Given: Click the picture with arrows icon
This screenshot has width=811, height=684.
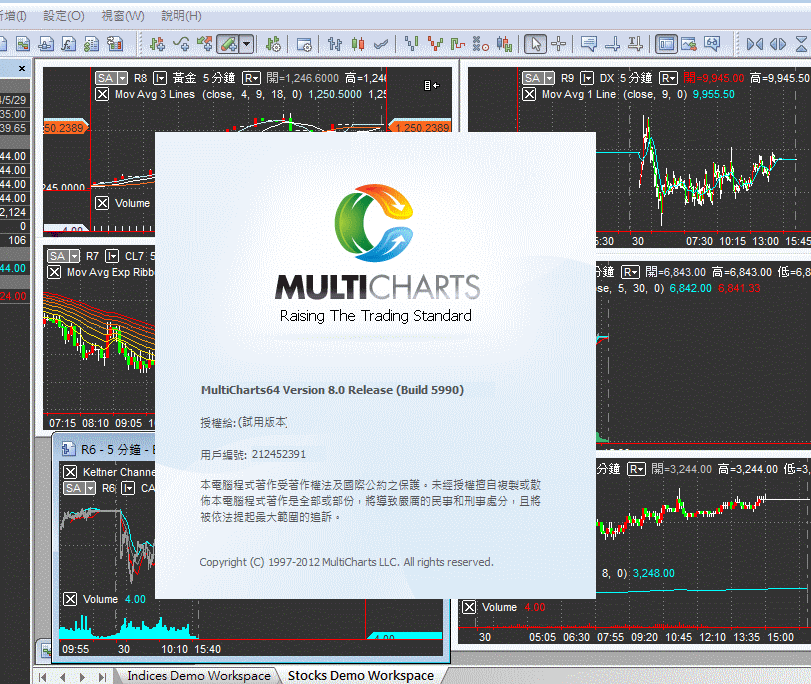Looking at the screenshot, I should coord(689,44).
